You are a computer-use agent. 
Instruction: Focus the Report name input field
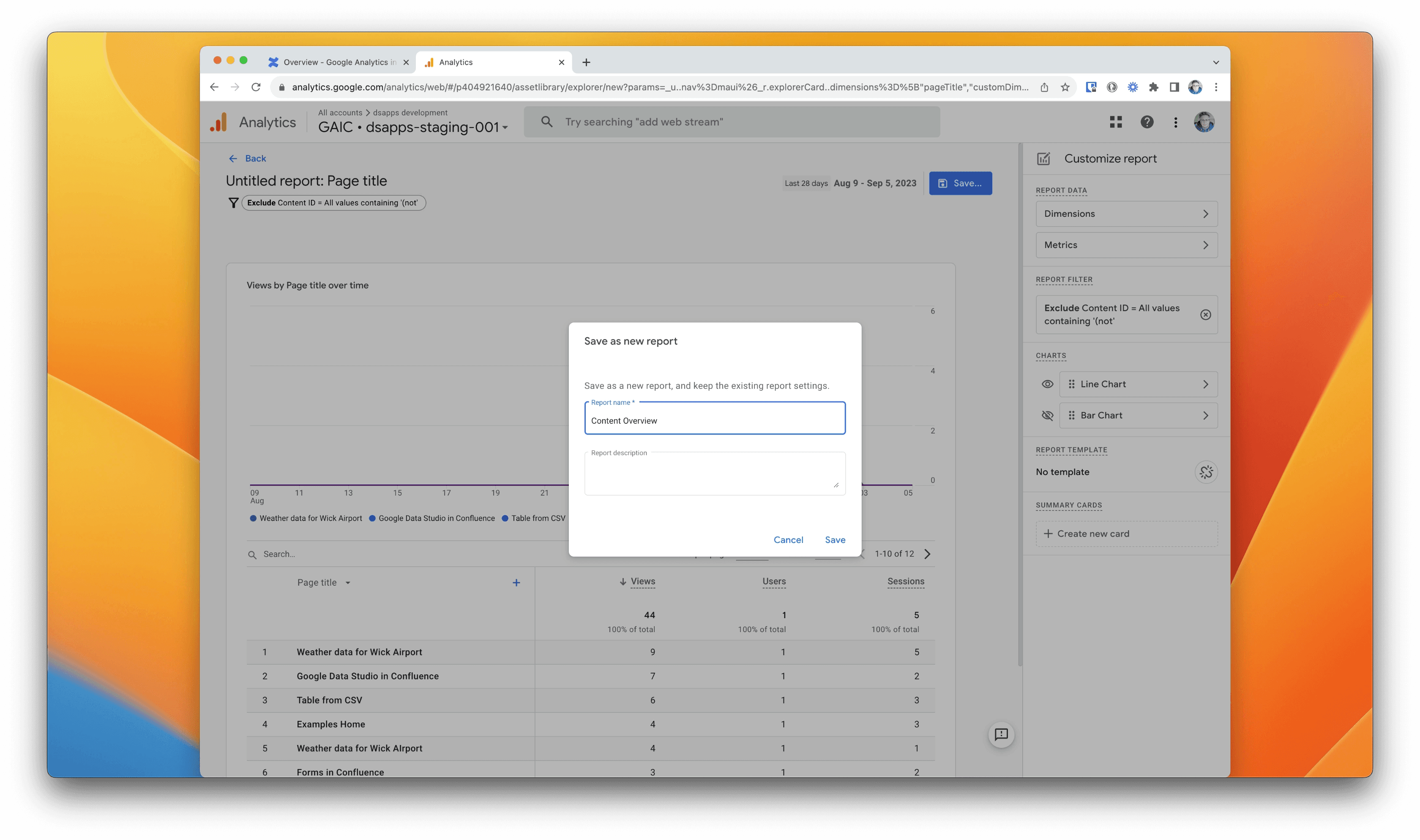point(715,418)
